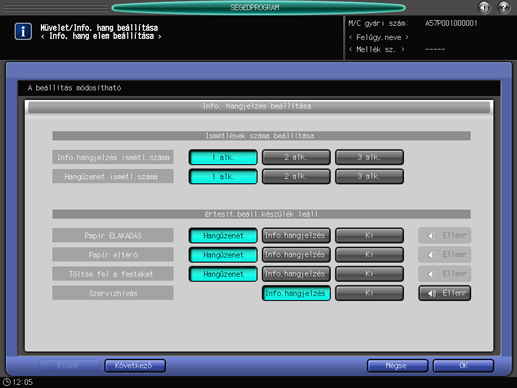Click Ellenr button for Papír eltérő

pos(445,255)
